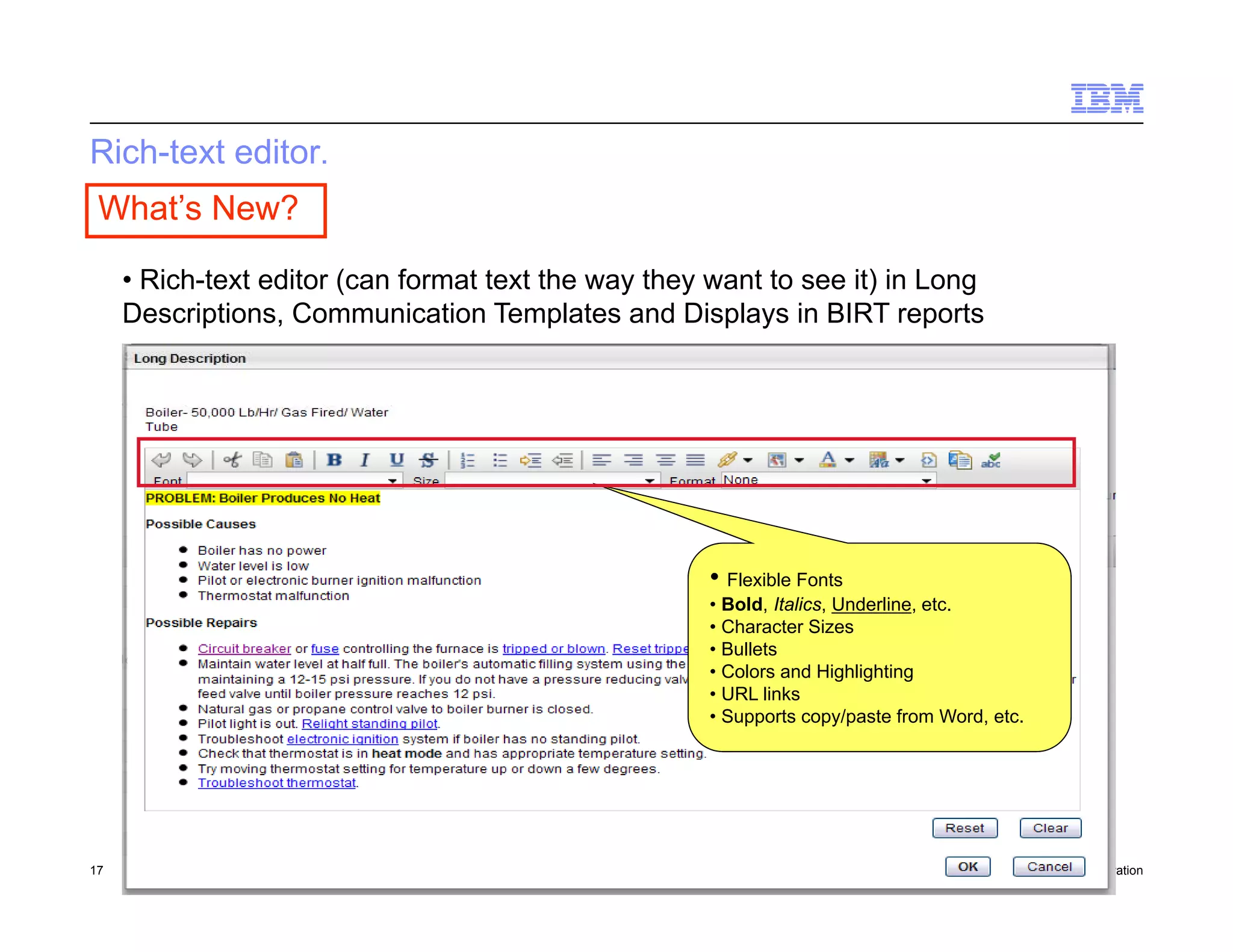Click the Try moving thermostat setting line
Screen dimensions: 1233x952
point(429,768)
